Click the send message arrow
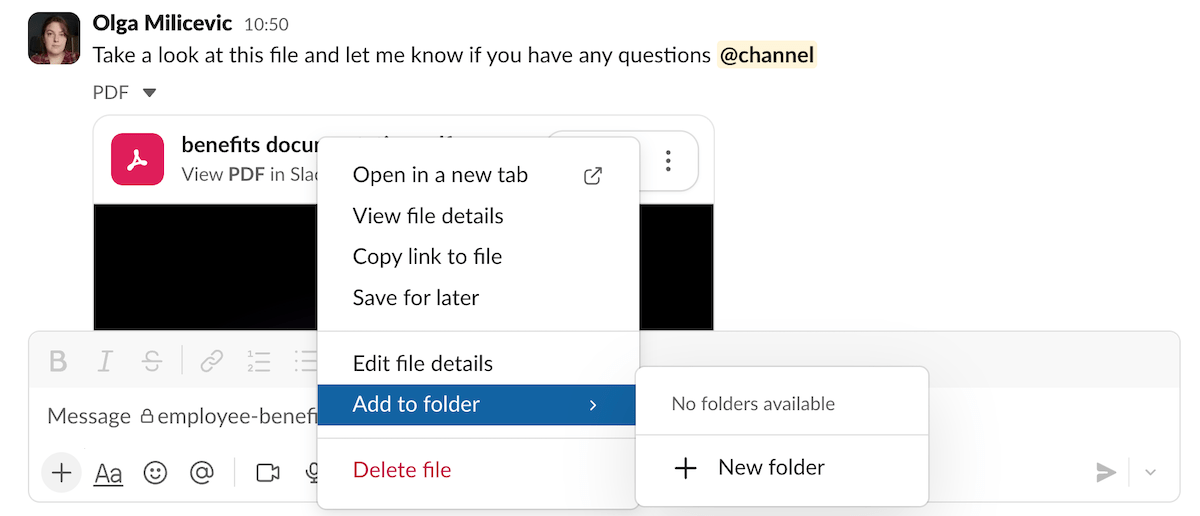 (x=1105, y=473)
